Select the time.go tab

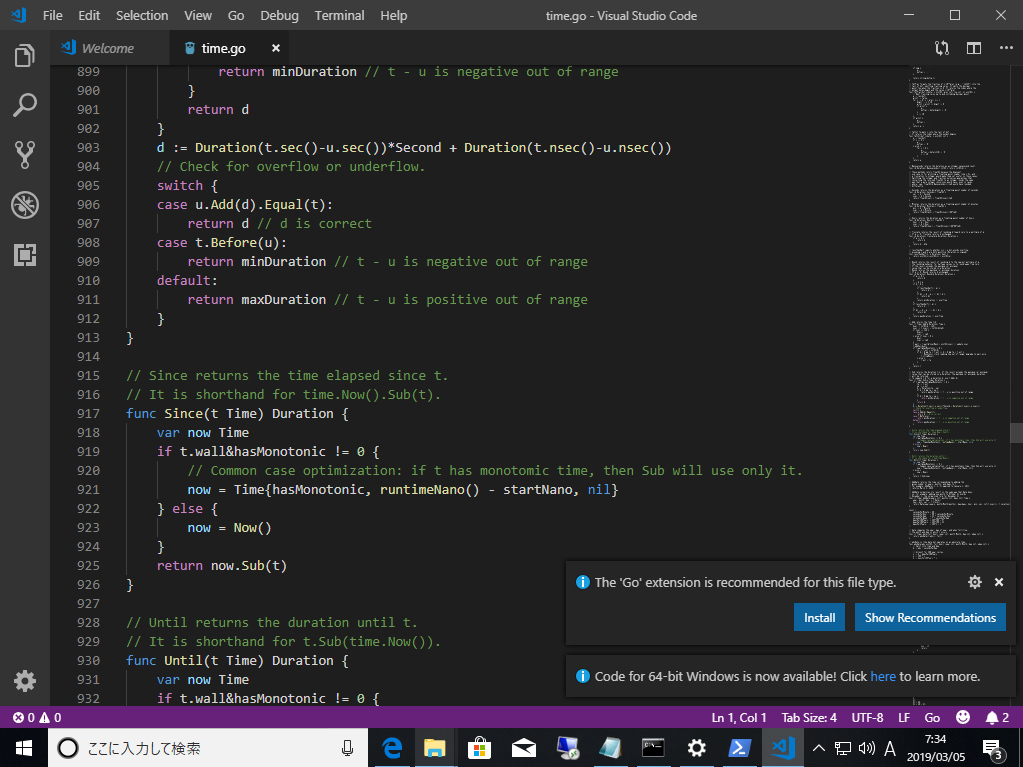tap(228, 48)
